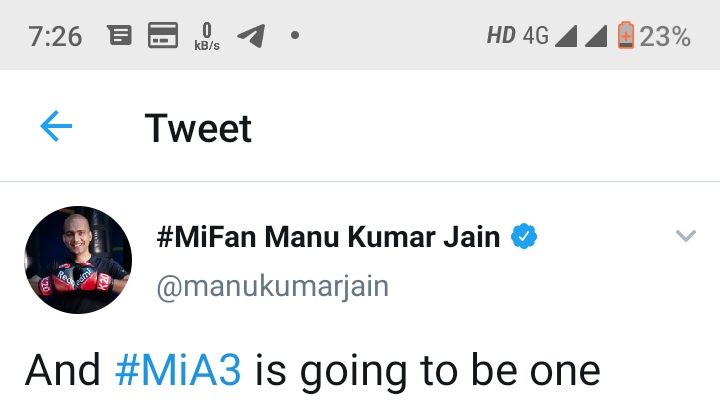The width and height of the screenshot is (720, 405).
Task: Open the tweet options chevron menu
Action: coord(686,236)
